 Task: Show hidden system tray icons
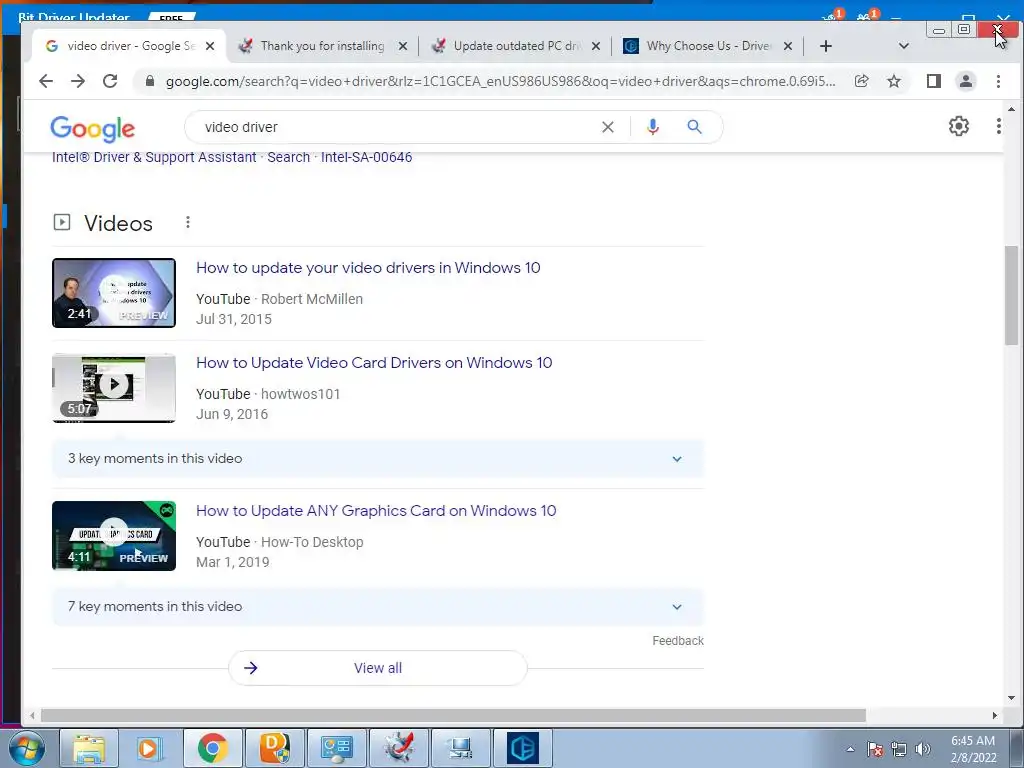[x=850, y=749]
